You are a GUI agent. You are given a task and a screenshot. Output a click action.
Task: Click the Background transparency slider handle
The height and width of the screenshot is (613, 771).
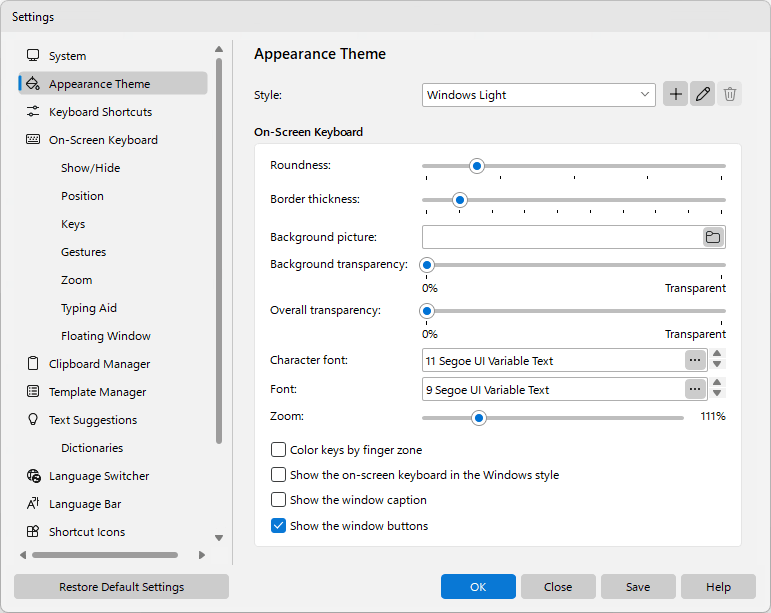click(x=427, y=265)
